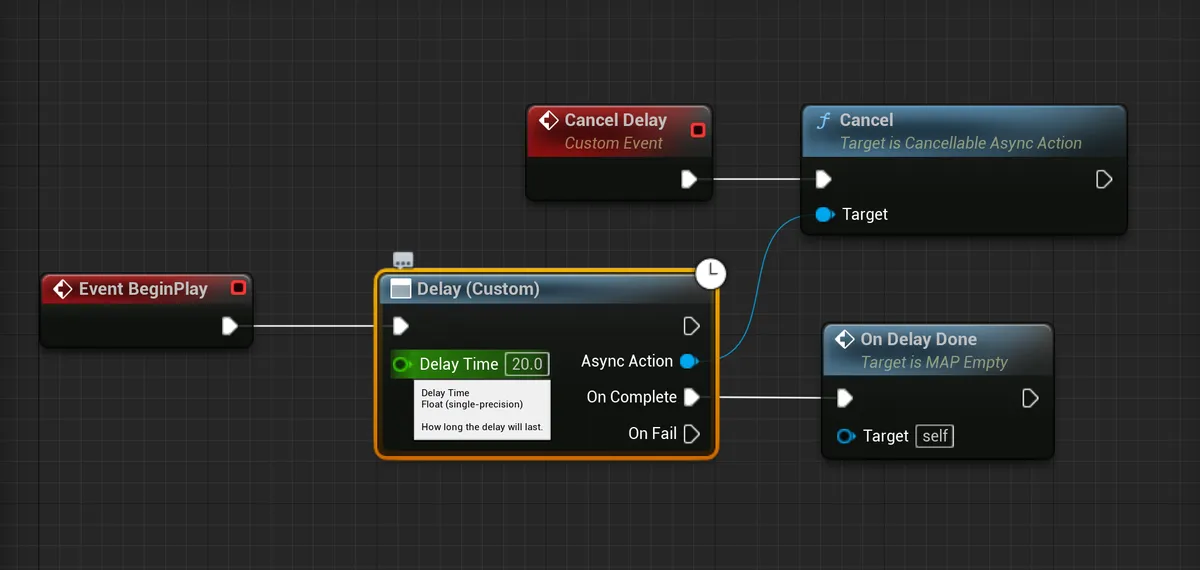Click the Cancel node input execution pin
This screenshot has height=570, width=1200.
click(823, 179)
